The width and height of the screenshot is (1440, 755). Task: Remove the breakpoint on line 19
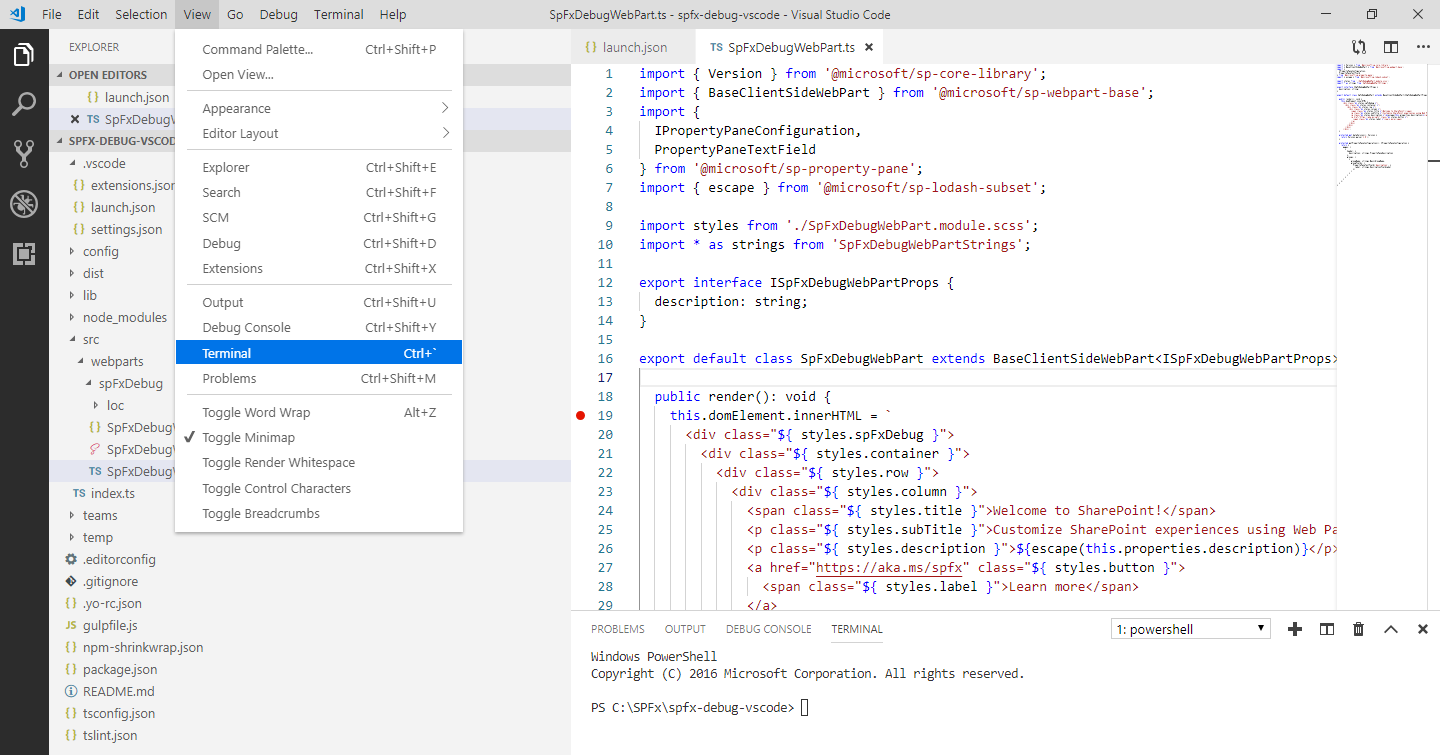pos(581,415)
